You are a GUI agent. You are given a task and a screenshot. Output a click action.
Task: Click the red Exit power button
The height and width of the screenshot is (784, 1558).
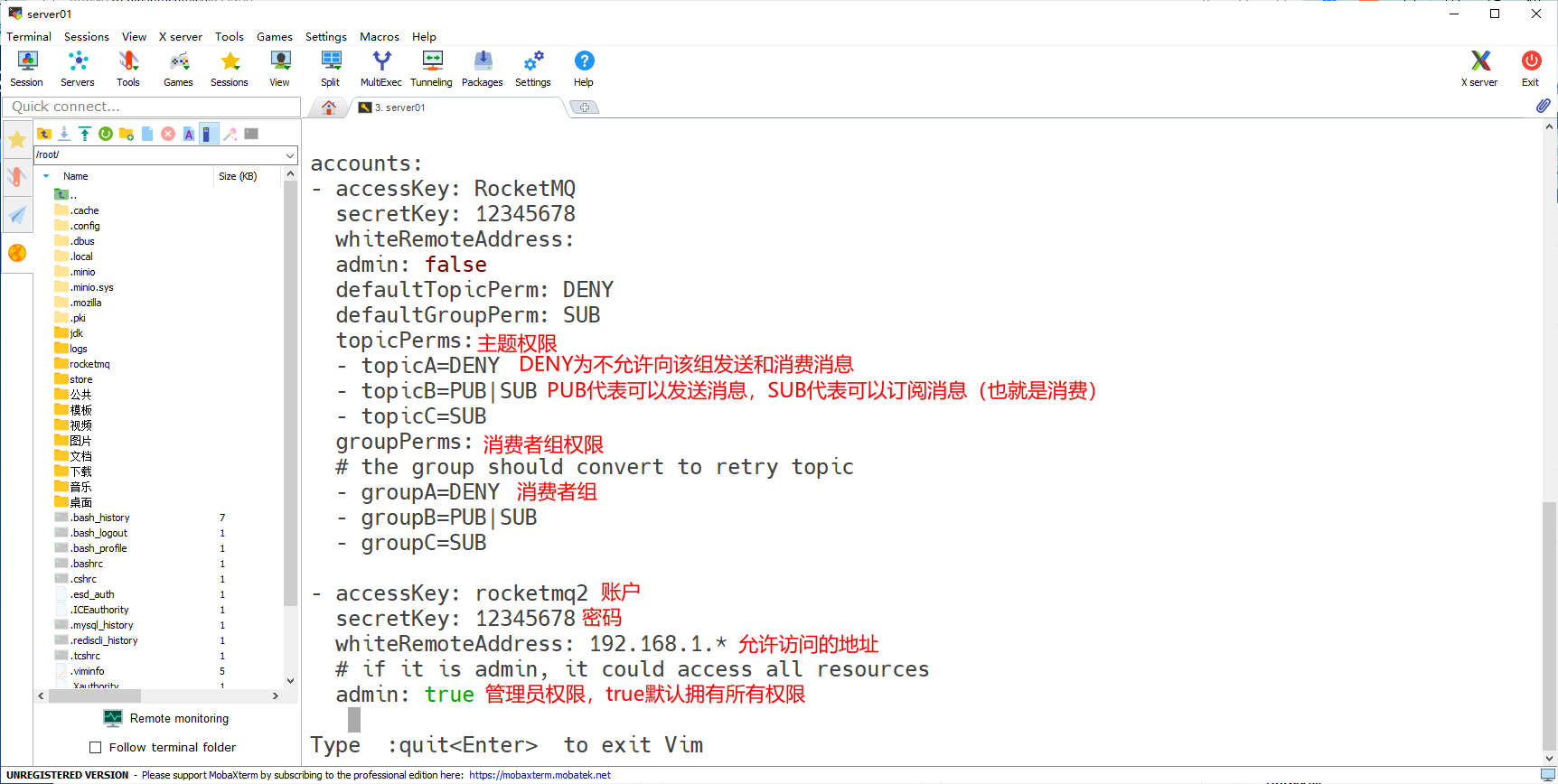coord(1531,69)
